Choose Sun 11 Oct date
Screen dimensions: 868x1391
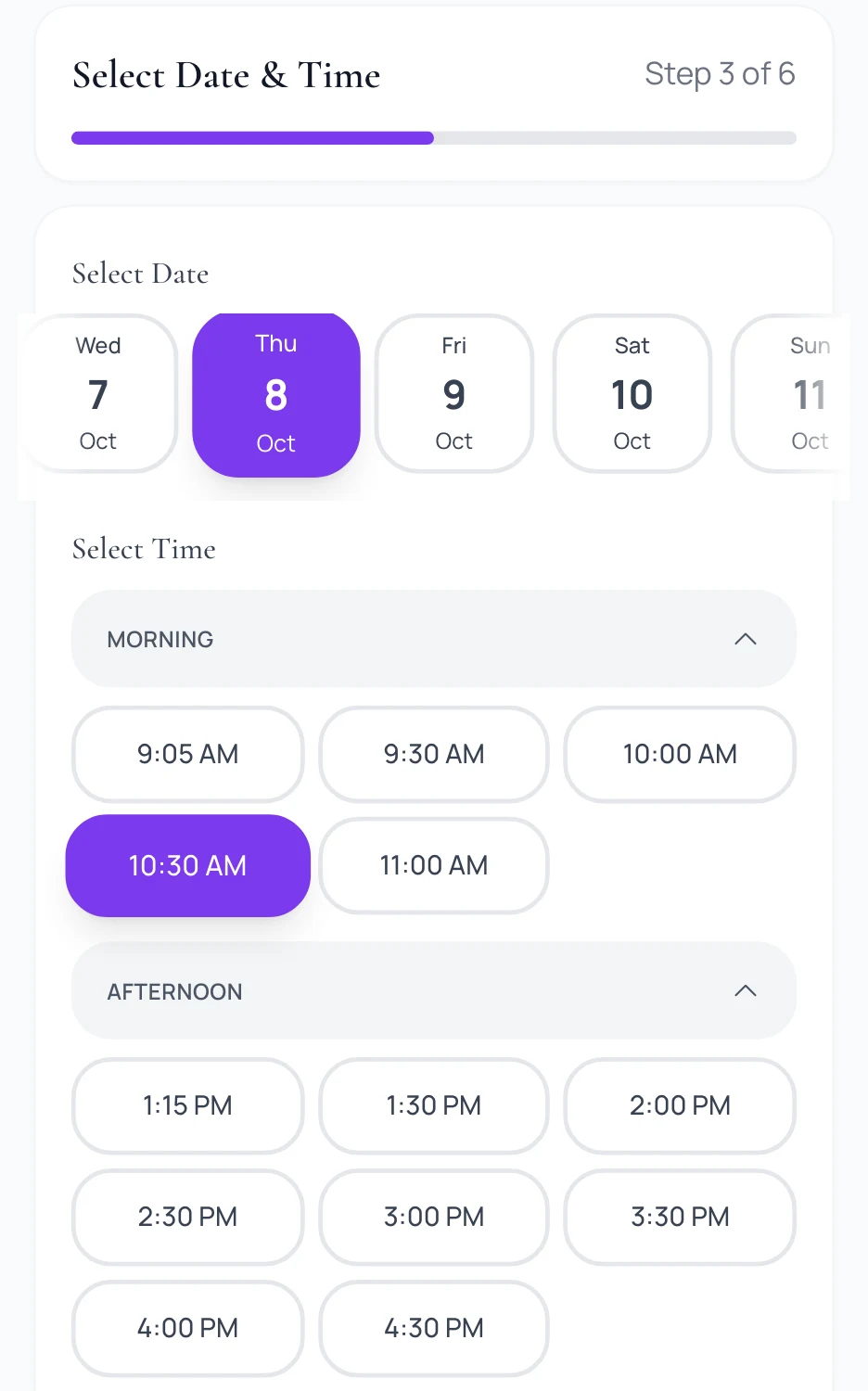(791, 393)
